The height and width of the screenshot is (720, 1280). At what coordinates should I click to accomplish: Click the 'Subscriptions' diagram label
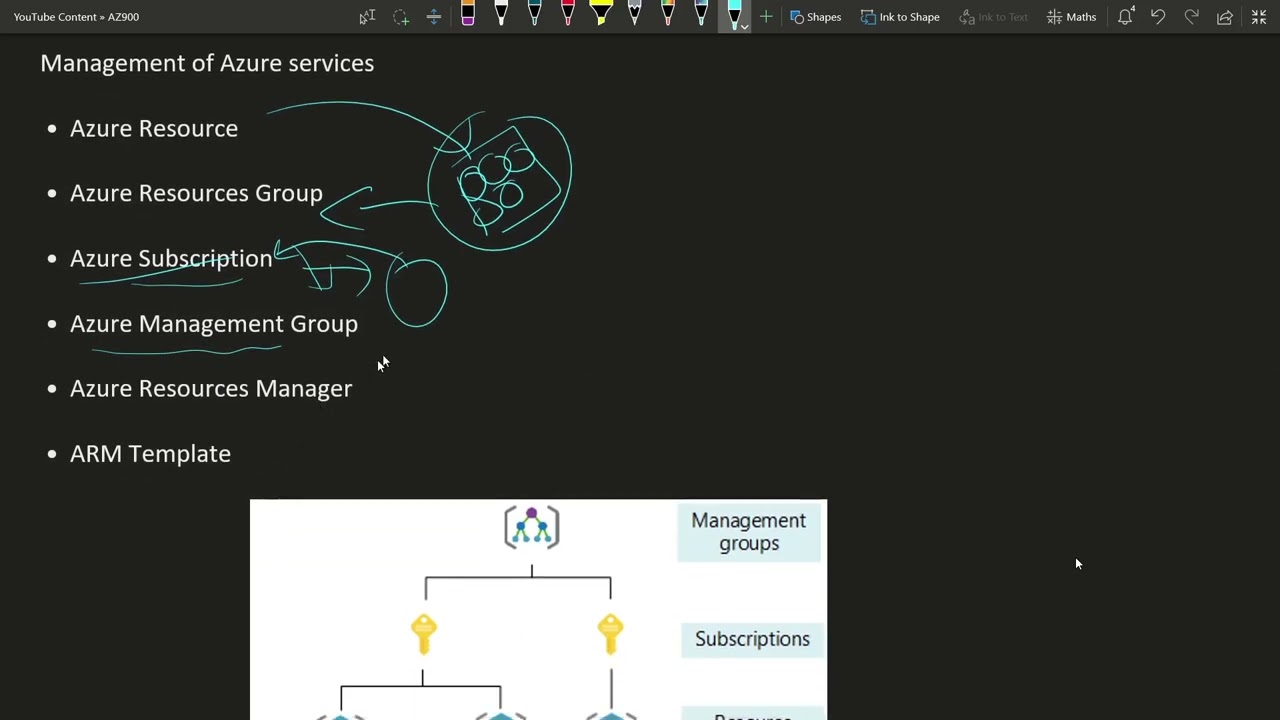click(752, 639)
